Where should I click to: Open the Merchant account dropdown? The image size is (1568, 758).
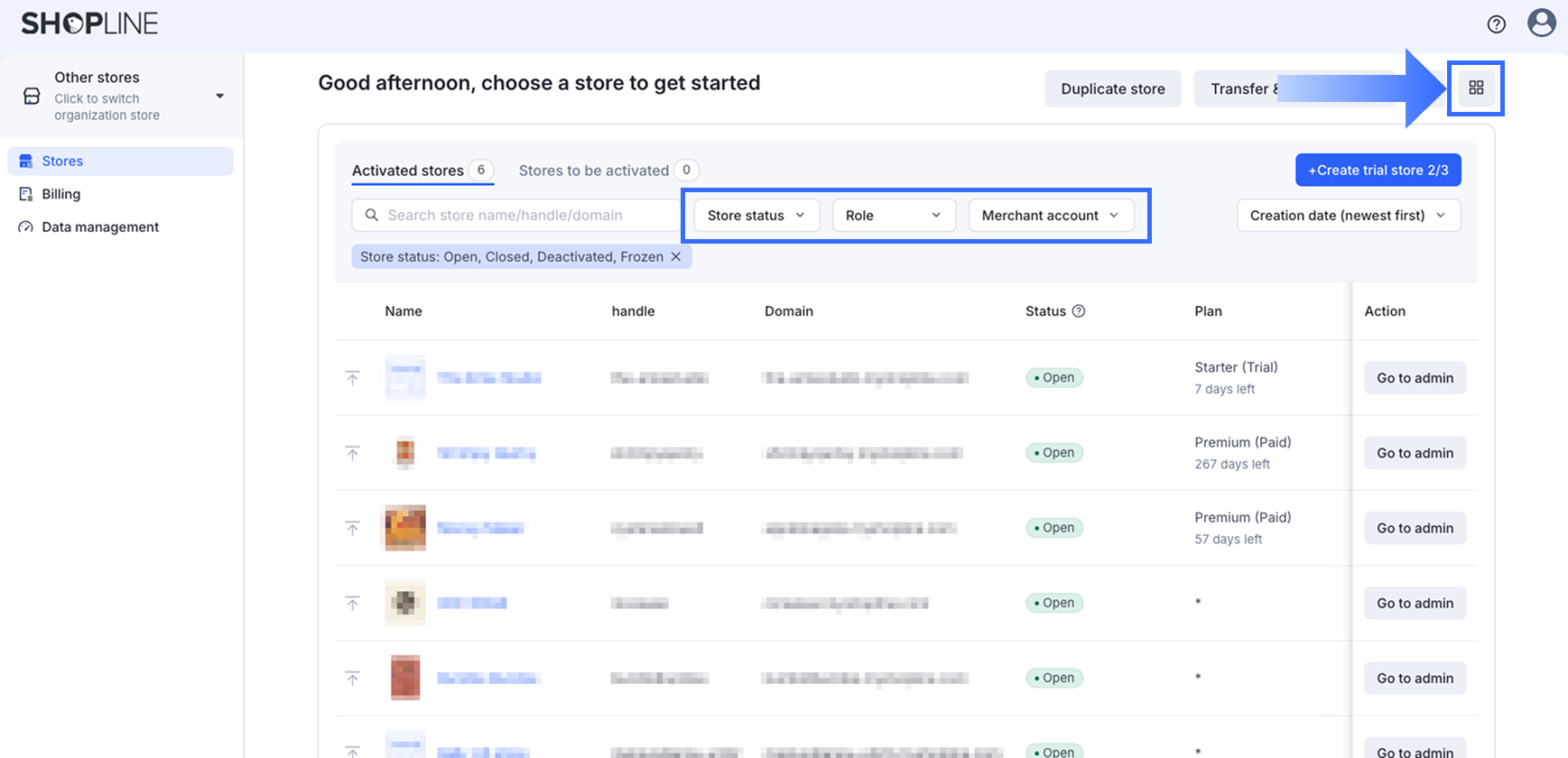tap(1050, 216)
